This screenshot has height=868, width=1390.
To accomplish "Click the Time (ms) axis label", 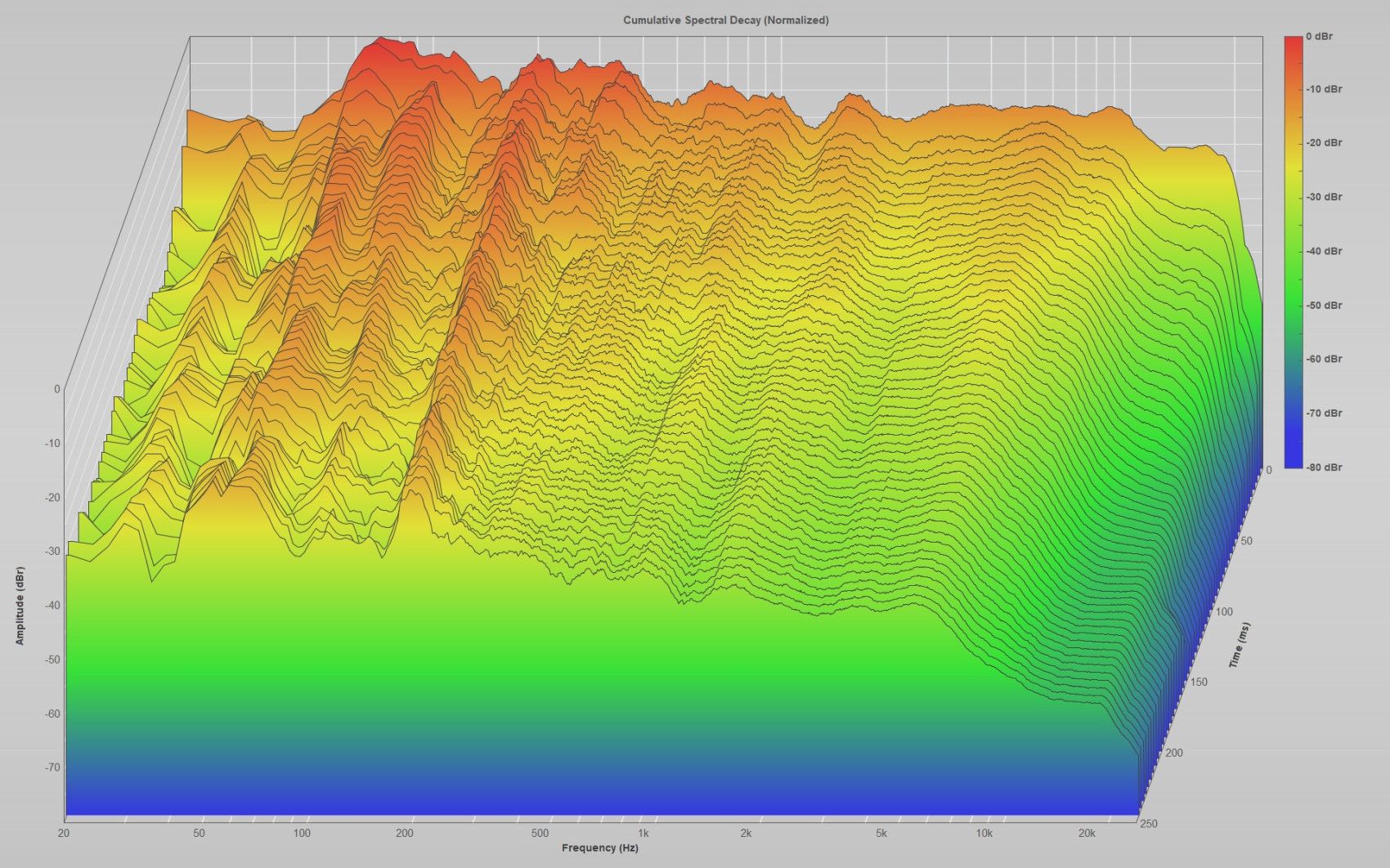I will pyautogui.click(x=1240, y=645).
